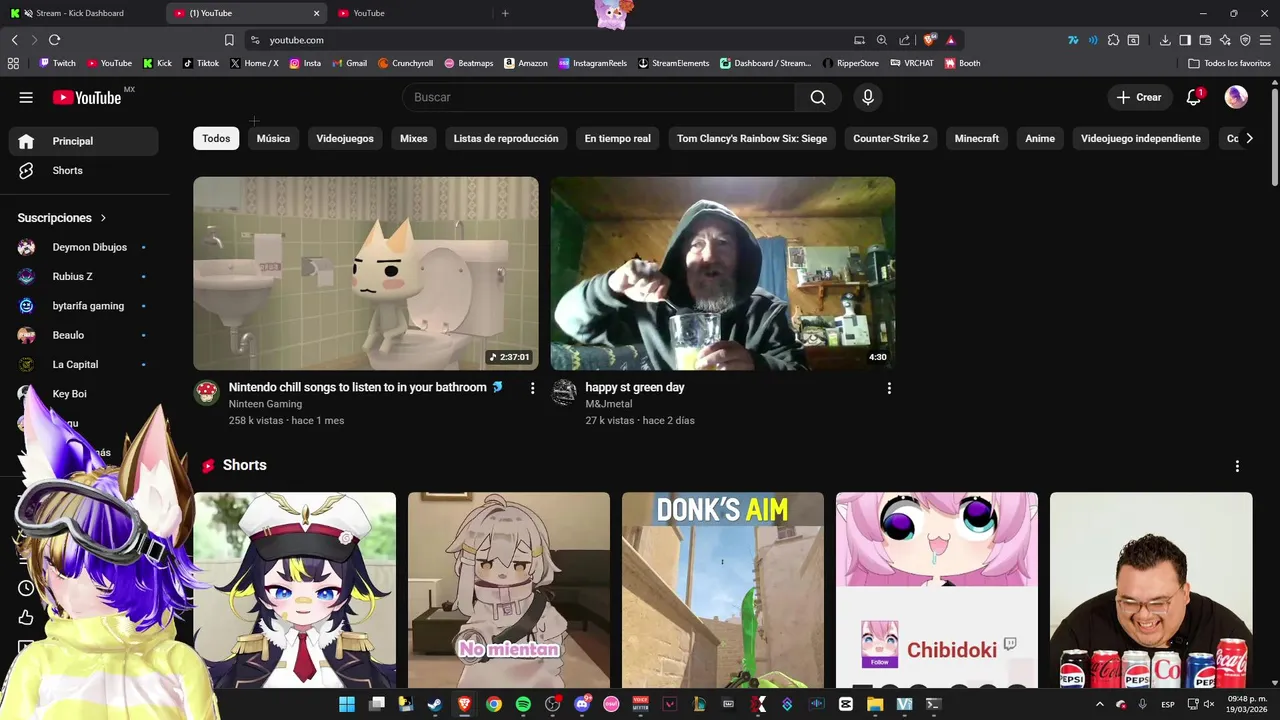Open Steam from the taskbar
Image resolution: width=1280 pixels, height=720 pixels.
[x=435, y=704]
